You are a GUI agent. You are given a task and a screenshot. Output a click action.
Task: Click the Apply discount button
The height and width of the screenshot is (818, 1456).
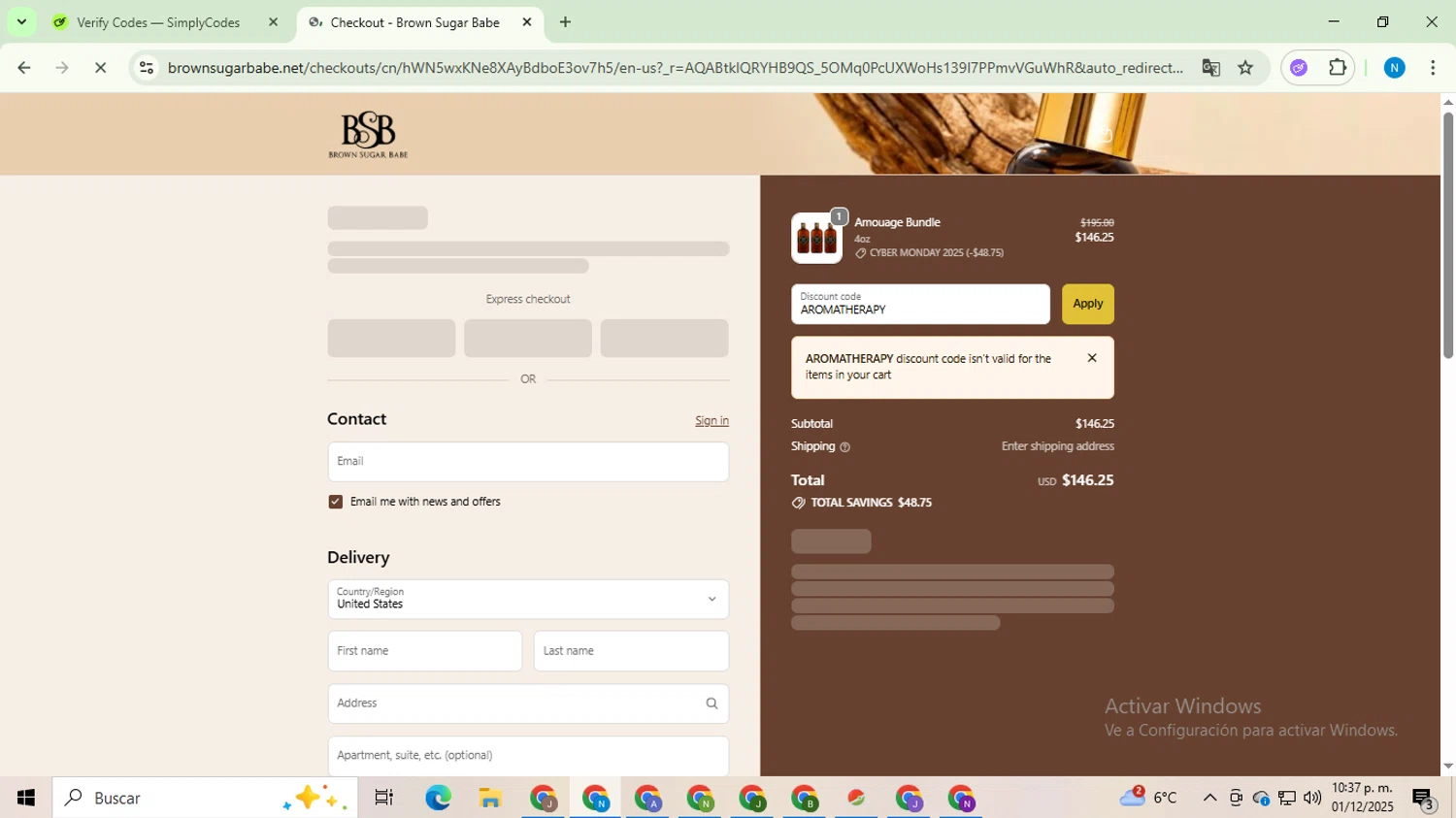point(1087,304)
